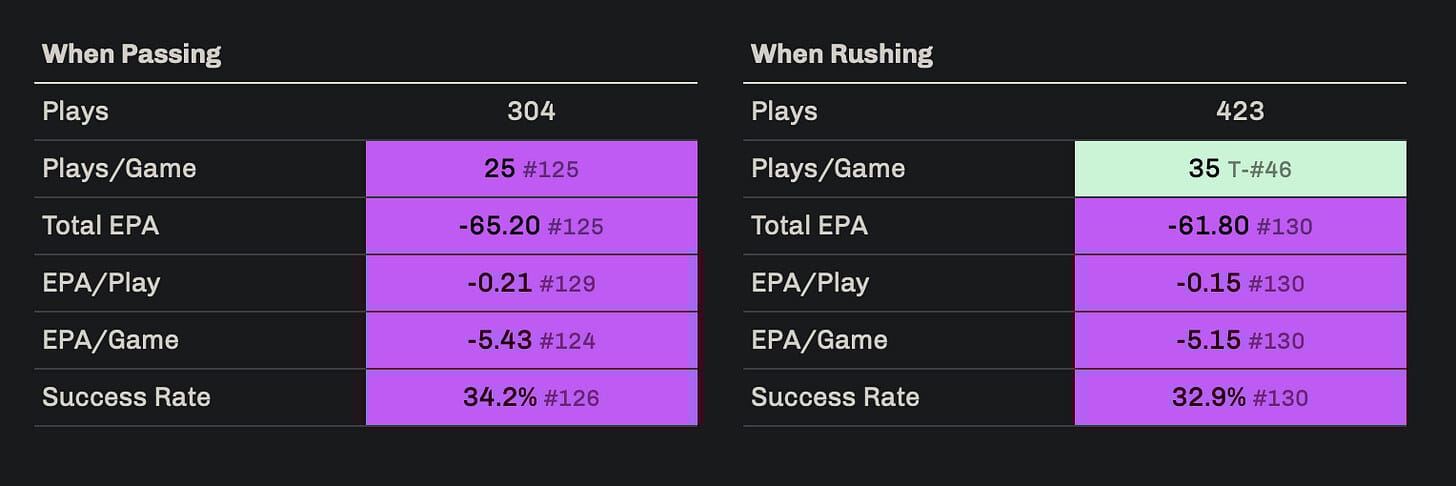Click the EPA/Game label under When Rushing

tap(819, 340)
